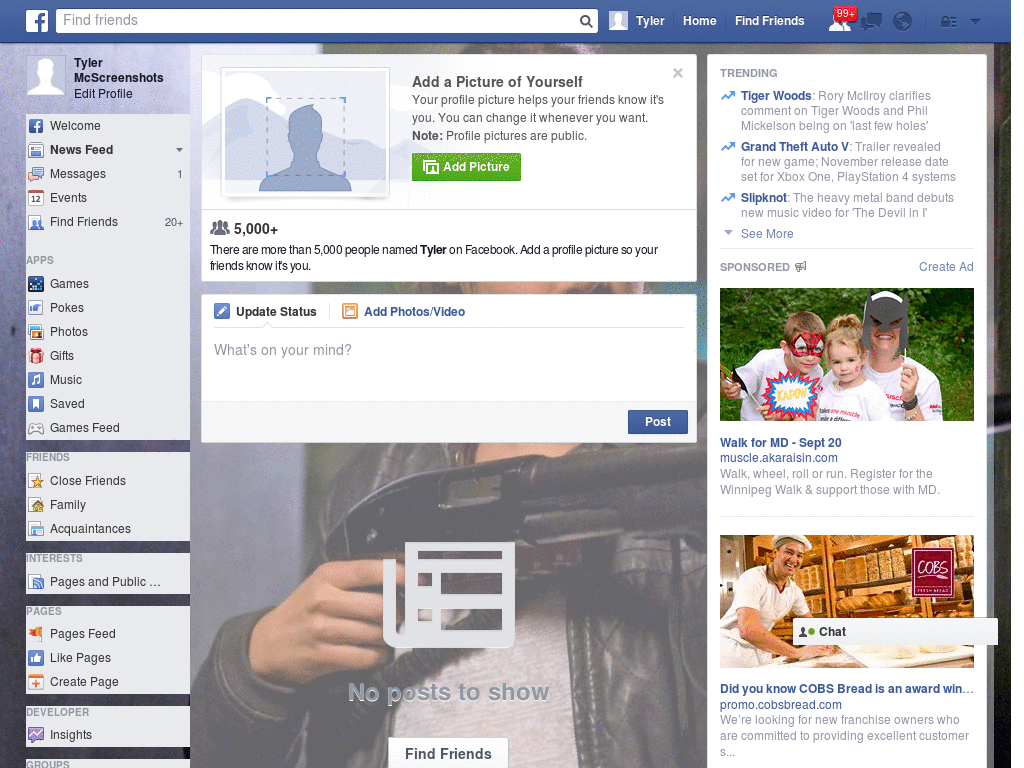Open Tyler profile in top navigation
Screen dimensions: 1024x768
637,21
